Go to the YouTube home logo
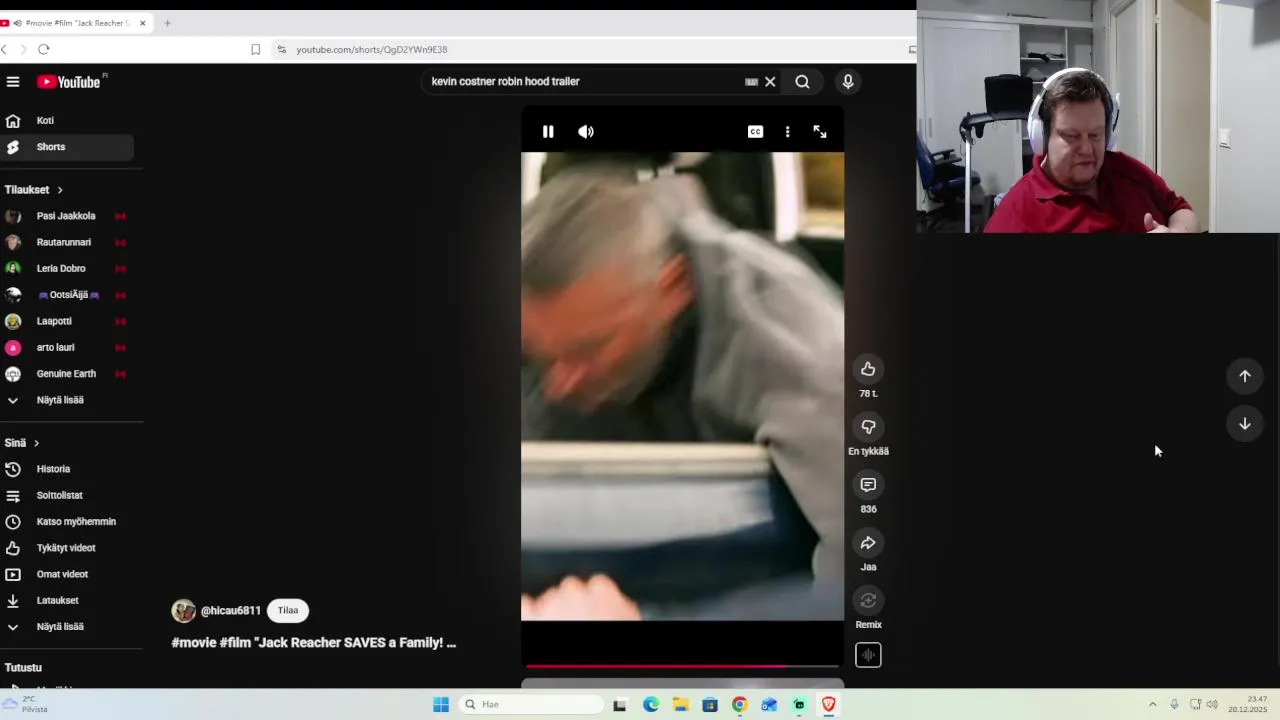The height and width of the screenshot is (720, 1280). click(69, 82)
